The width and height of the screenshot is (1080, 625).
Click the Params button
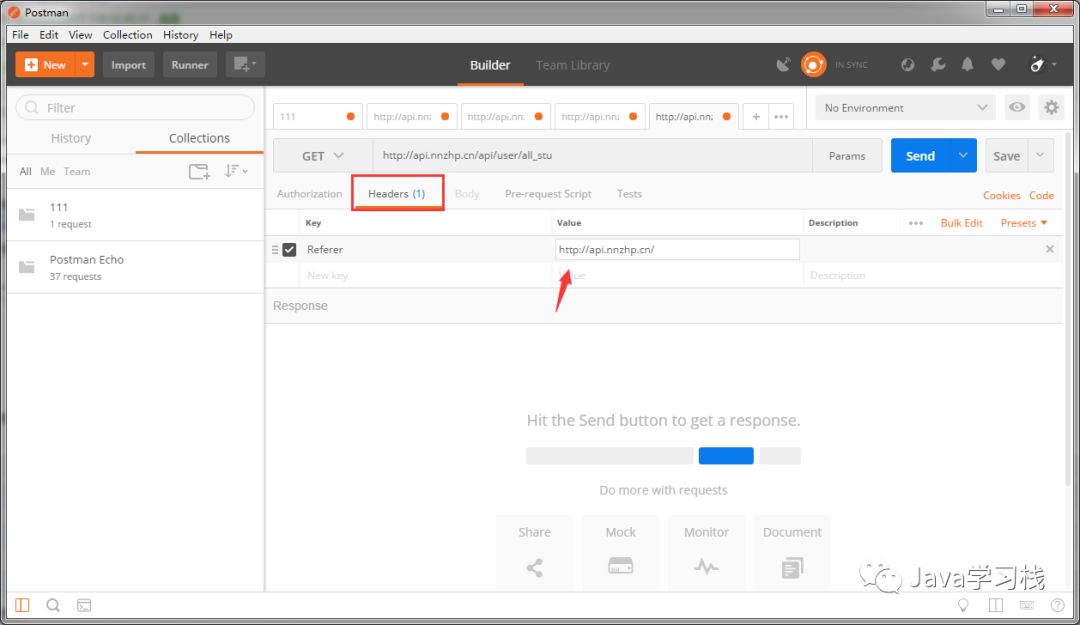click(x=847, y=156)
